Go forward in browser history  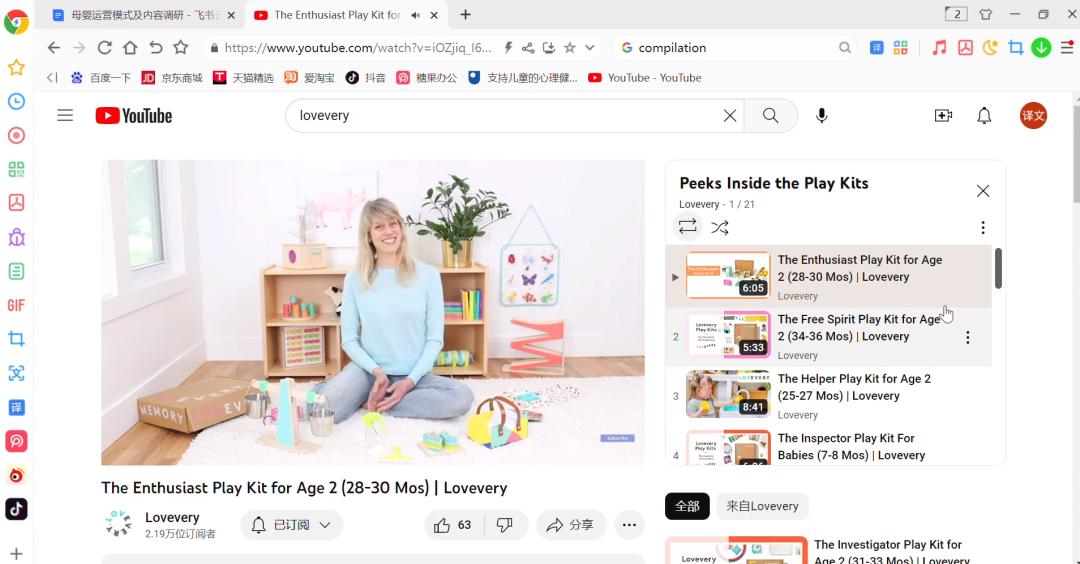click(x=79, y=48)
